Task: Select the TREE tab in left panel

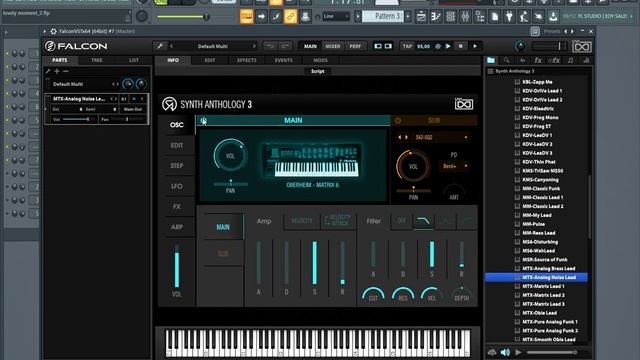Action: [97, 60]
